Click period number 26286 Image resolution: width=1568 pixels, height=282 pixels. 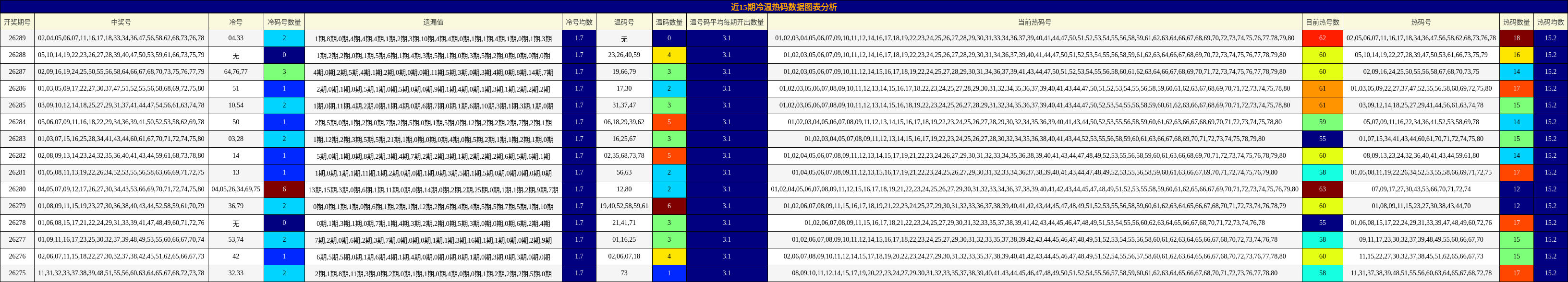(17, 89)
